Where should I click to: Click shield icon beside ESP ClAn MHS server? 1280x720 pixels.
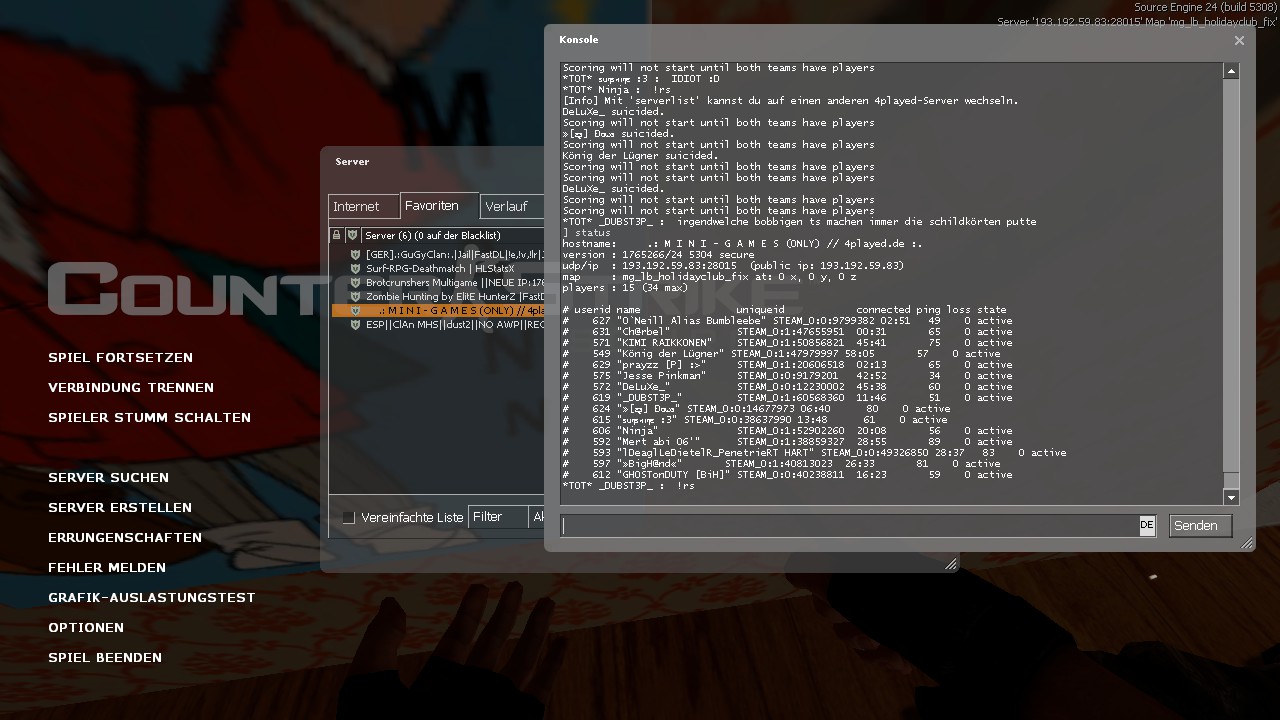point(355,325)
